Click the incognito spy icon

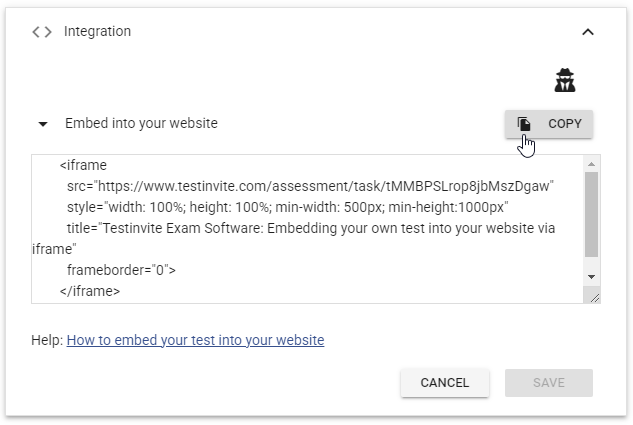tap(565, 80)
